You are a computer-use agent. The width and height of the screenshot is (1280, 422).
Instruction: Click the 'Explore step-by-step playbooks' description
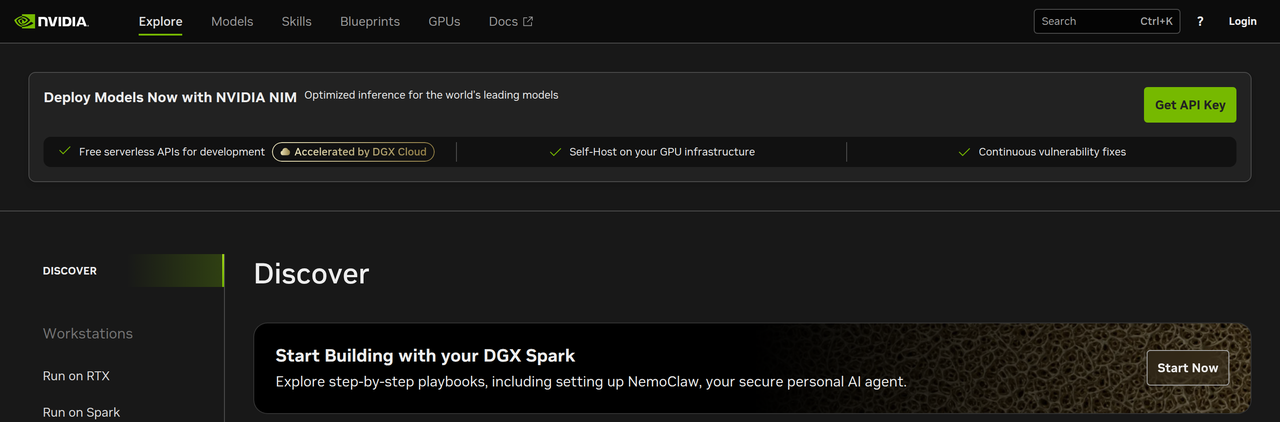[591, 382]
